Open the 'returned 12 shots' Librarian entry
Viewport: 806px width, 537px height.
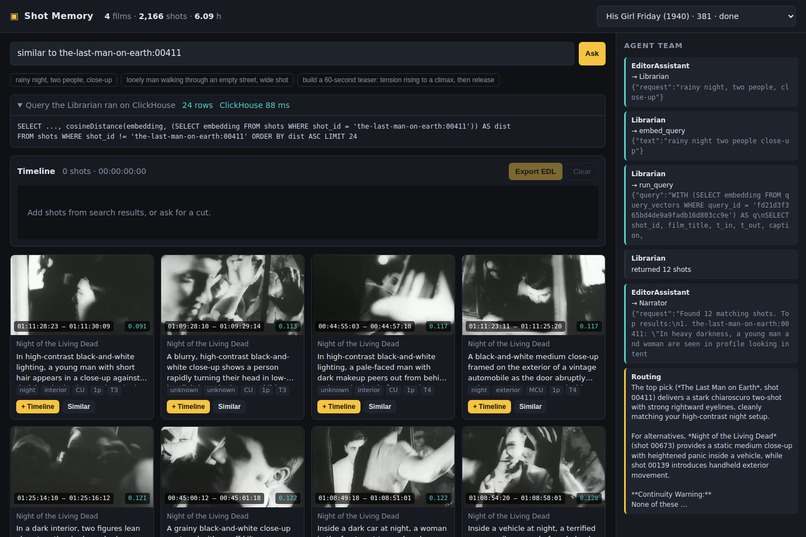711,264
